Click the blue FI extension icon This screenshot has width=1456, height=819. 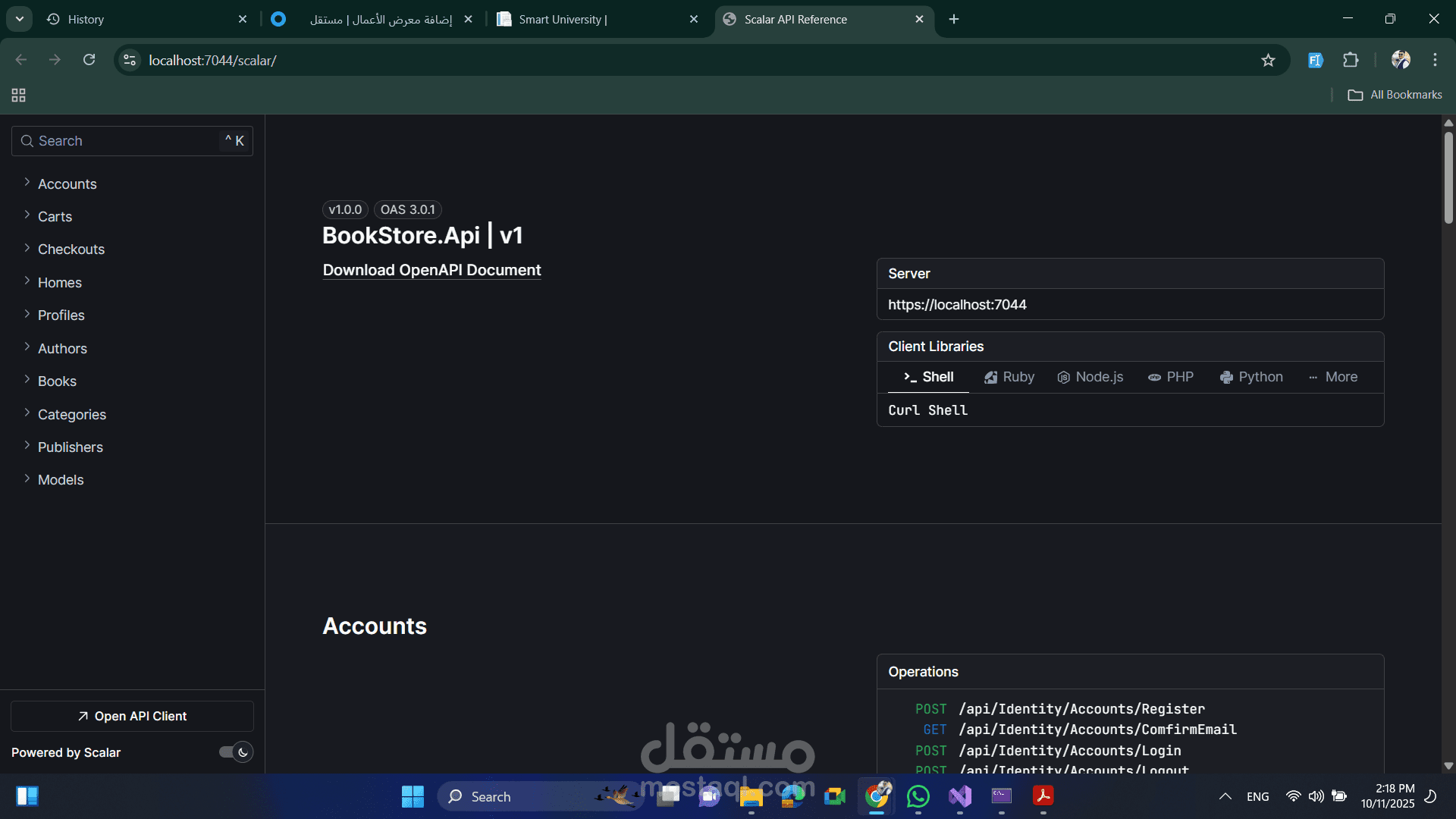tap(1316, 60)
